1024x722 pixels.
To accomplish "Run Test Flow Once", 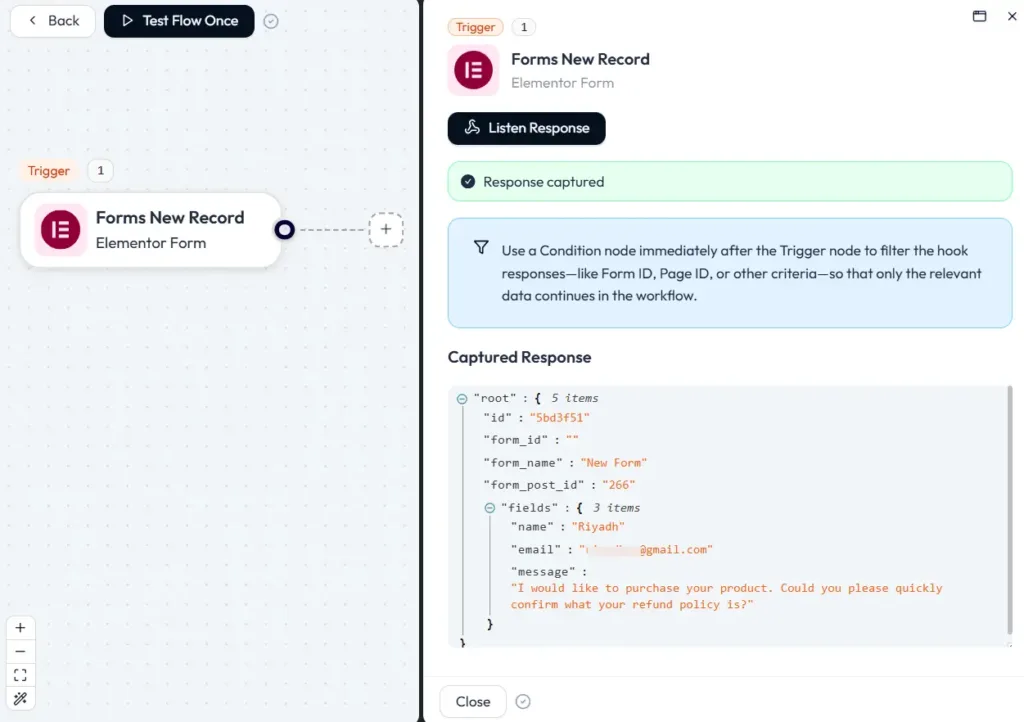I will (x=179, y=21).
